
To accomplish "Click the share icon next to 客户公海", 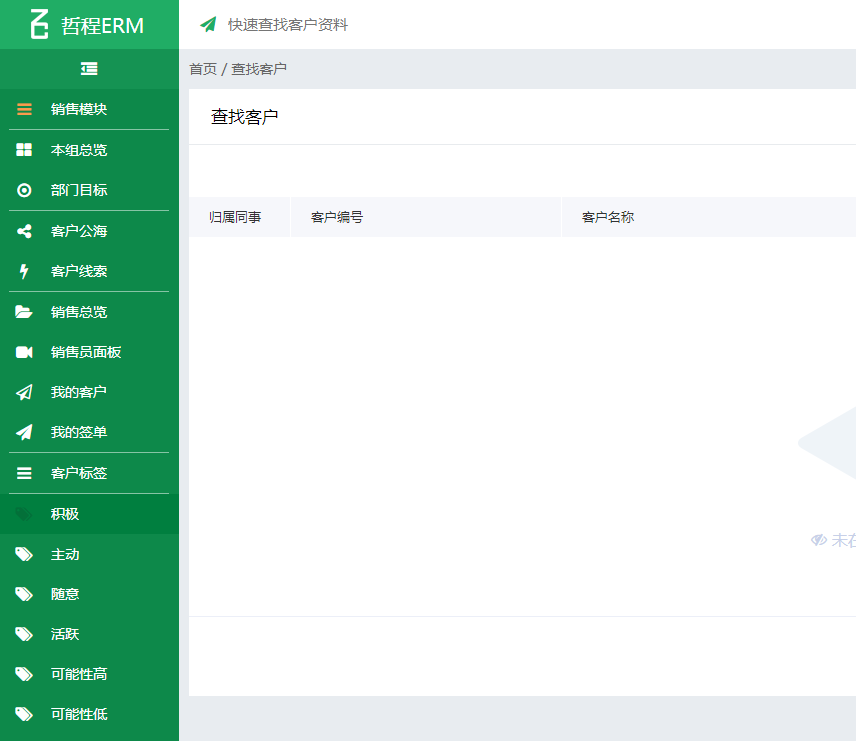I will click(x=24, y=231).
